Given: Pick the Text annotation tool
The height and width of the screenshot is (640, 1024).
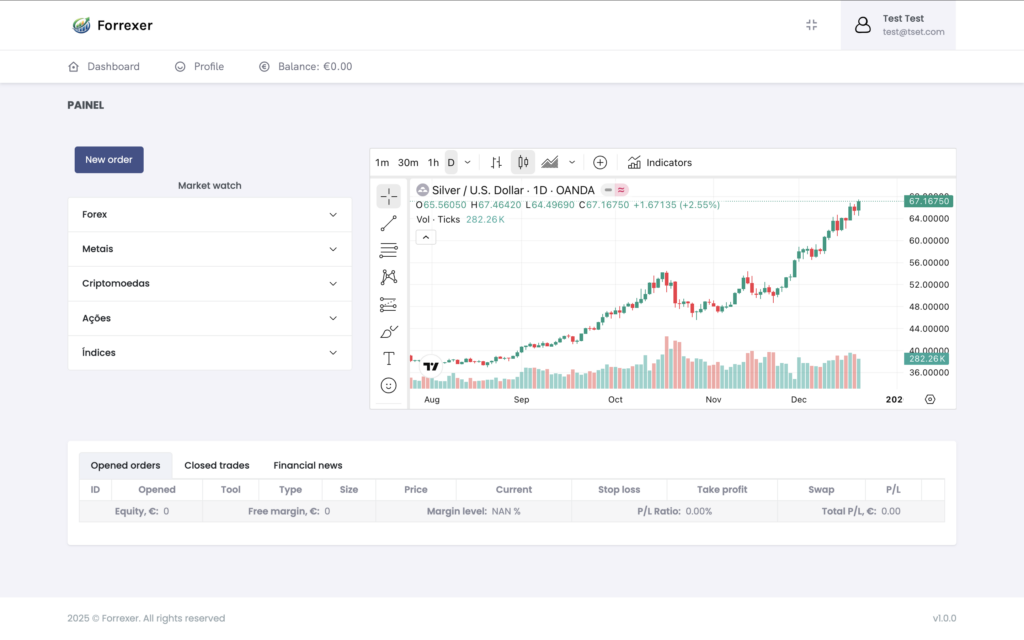Looking at the screenshot, I should click(x=388, y=358).
